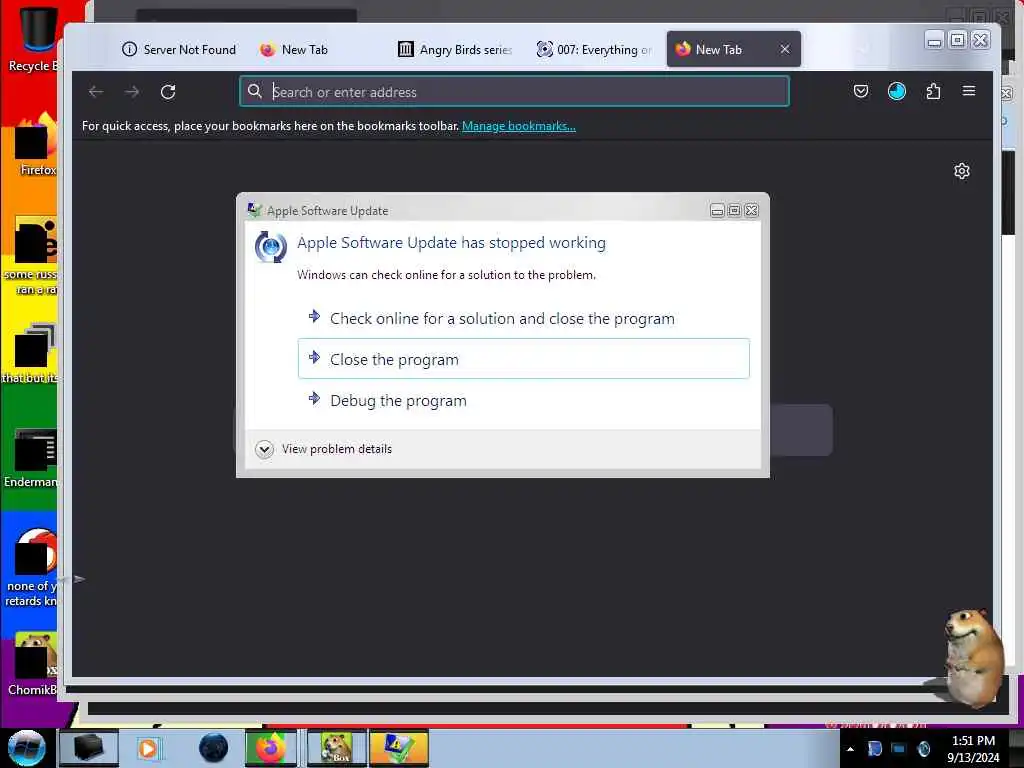Open the dark globe taskbar icon
This screenshot has height=768, width=1024.
214,748
